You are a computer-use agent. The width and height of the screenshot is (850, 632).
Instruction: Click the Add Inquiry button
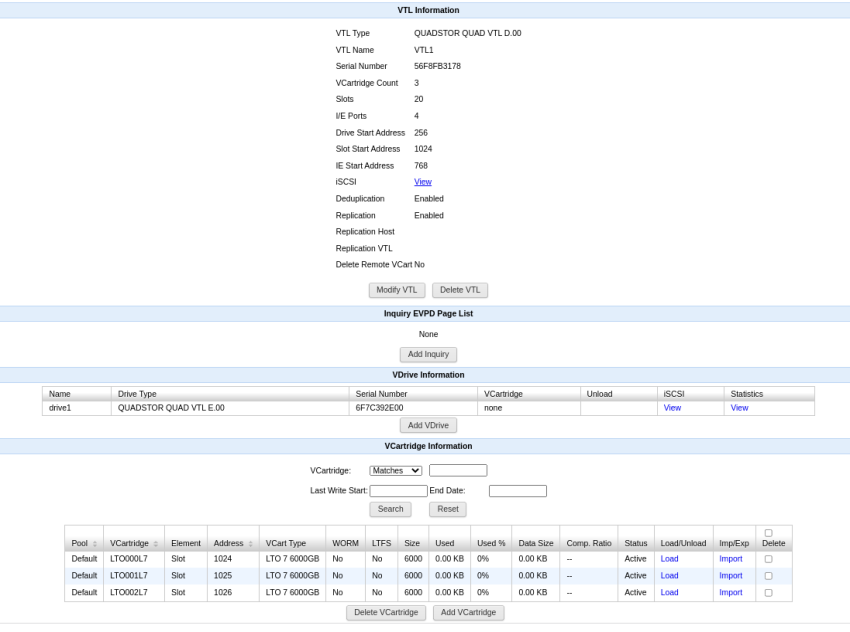(x=428, y=354)
